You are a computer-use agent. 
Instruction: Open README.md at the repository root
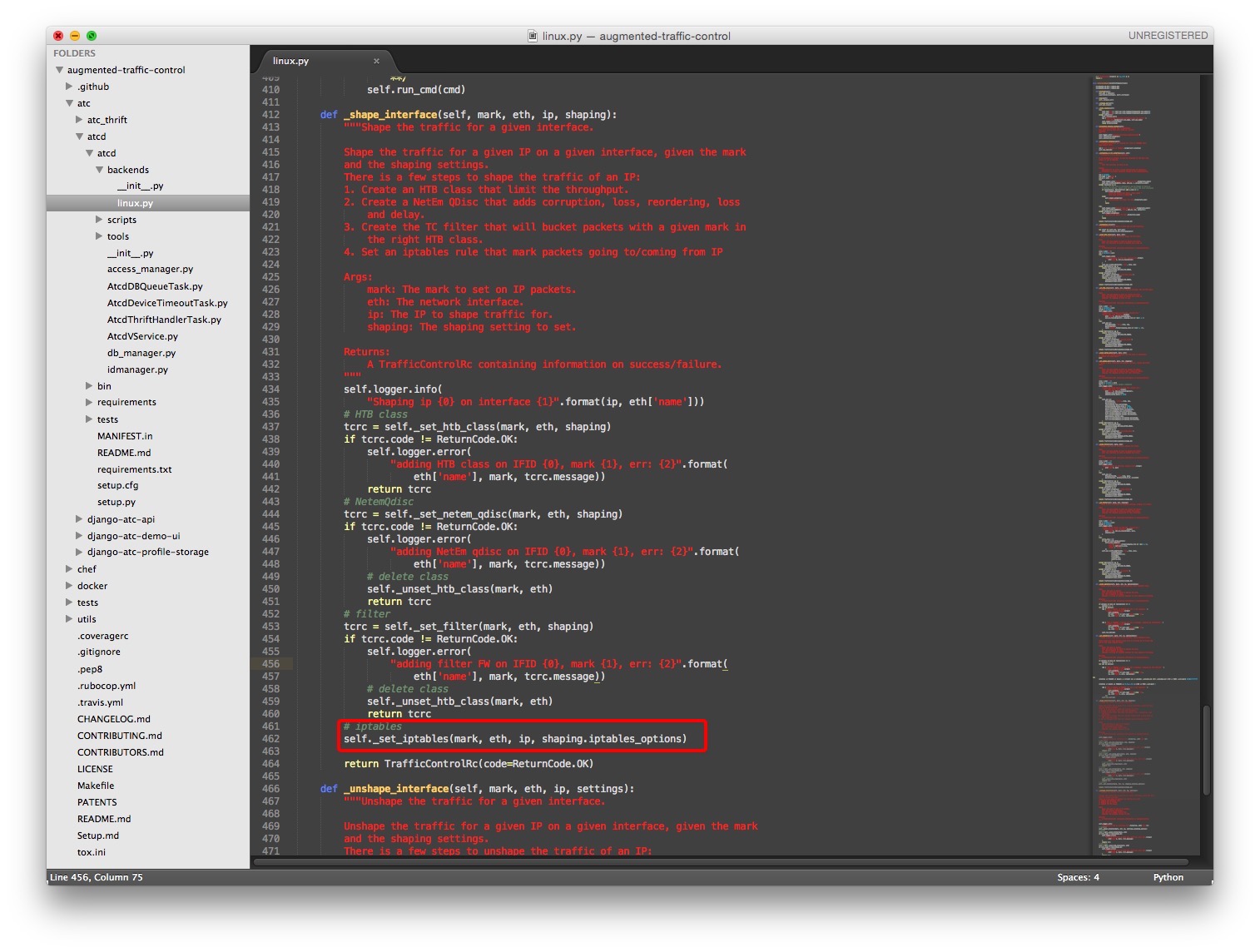[103, 819]
